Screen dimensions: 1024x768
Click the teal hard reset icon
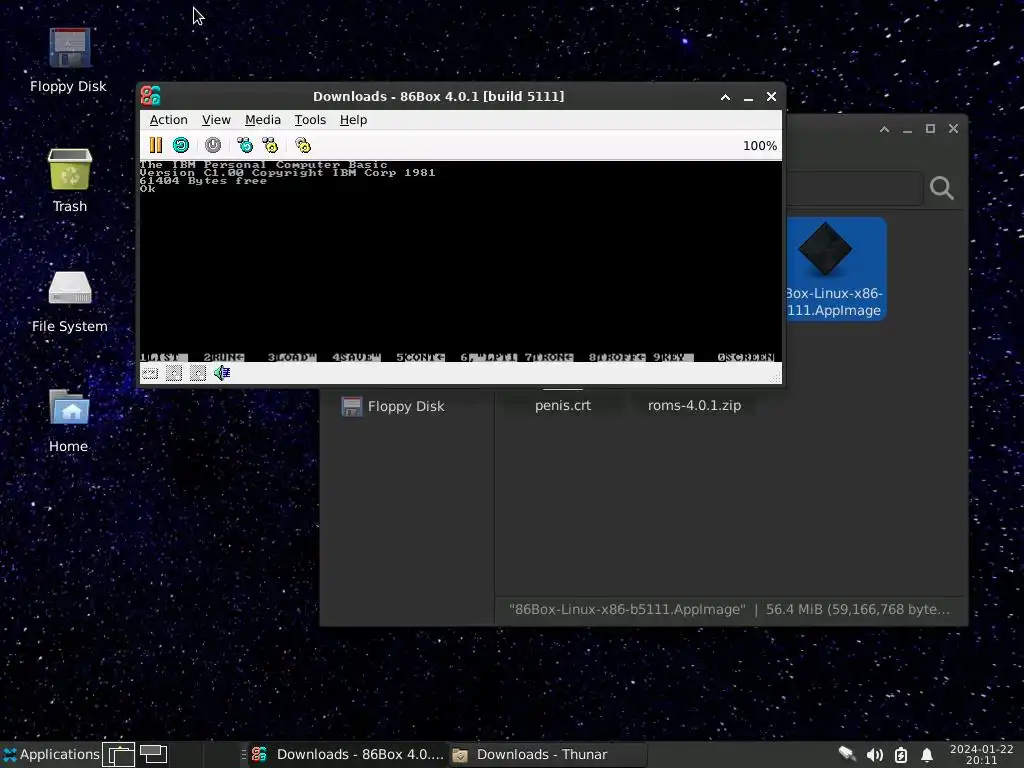[181, 145]
